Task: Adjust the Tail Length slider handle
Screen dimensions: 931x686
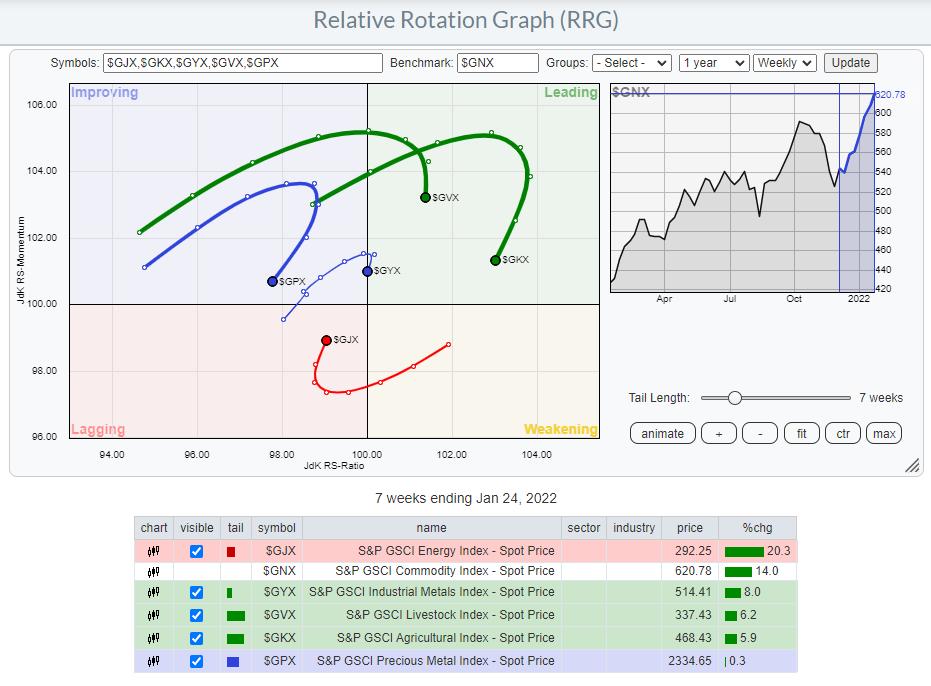Action: pyautogui.click(x=735, y=398)
